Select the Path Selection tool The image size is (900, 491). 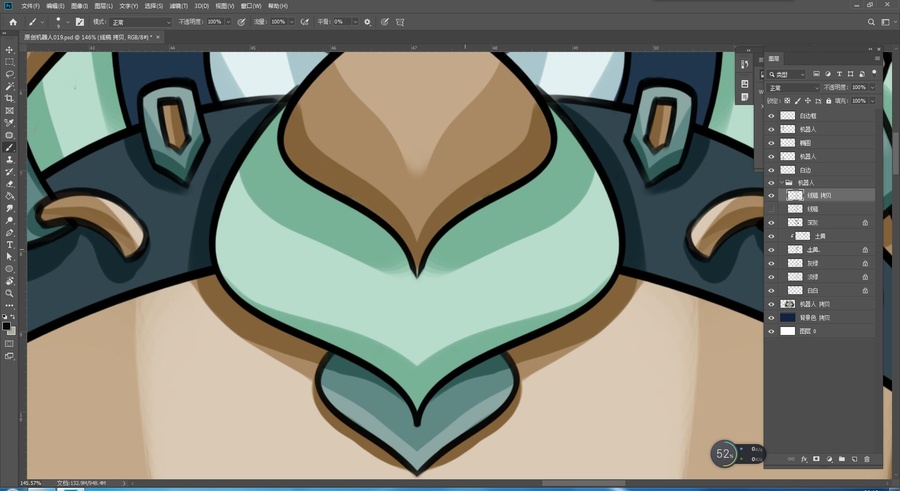click(9, 257)
